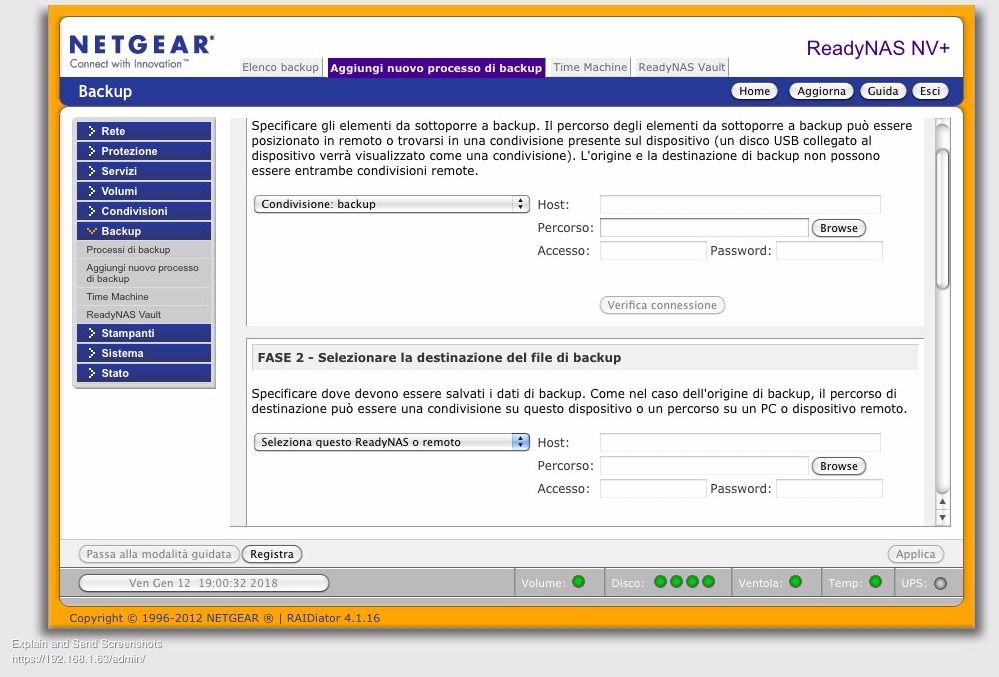Click the Home button
999x677 pixels.
(754, 91)
